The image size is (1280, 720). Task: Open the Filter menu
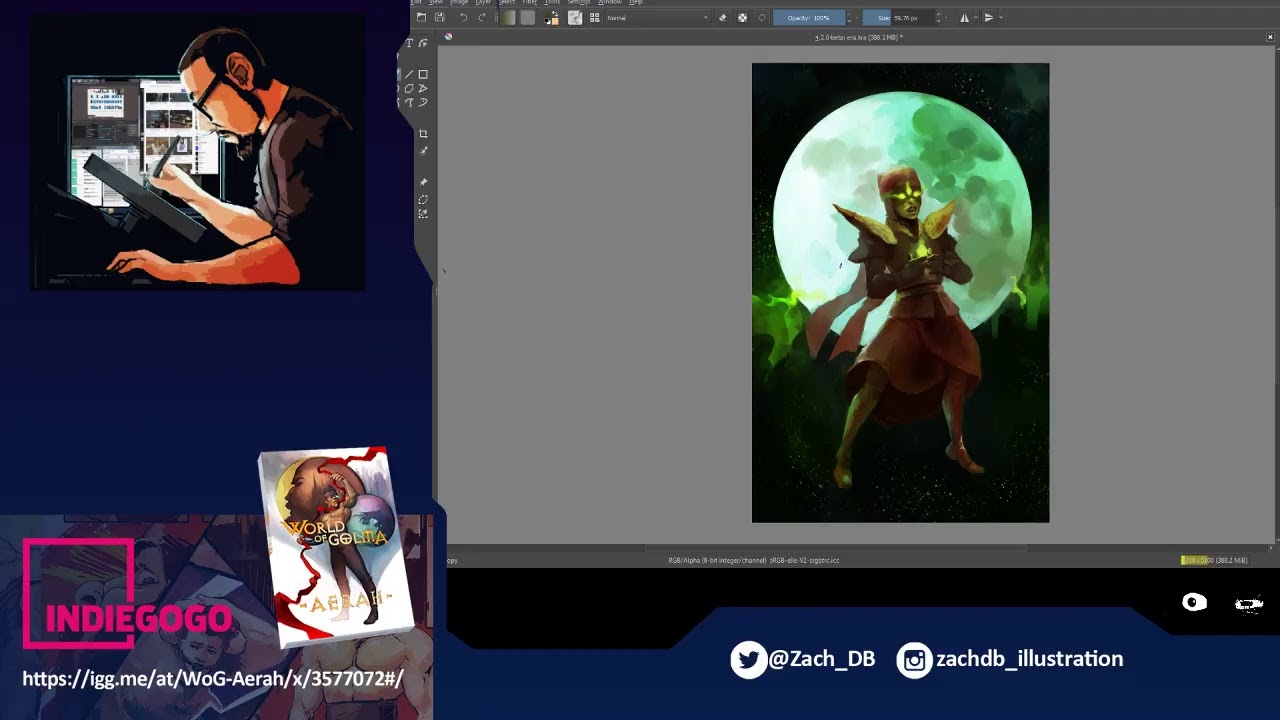click(x=529, y=2)
